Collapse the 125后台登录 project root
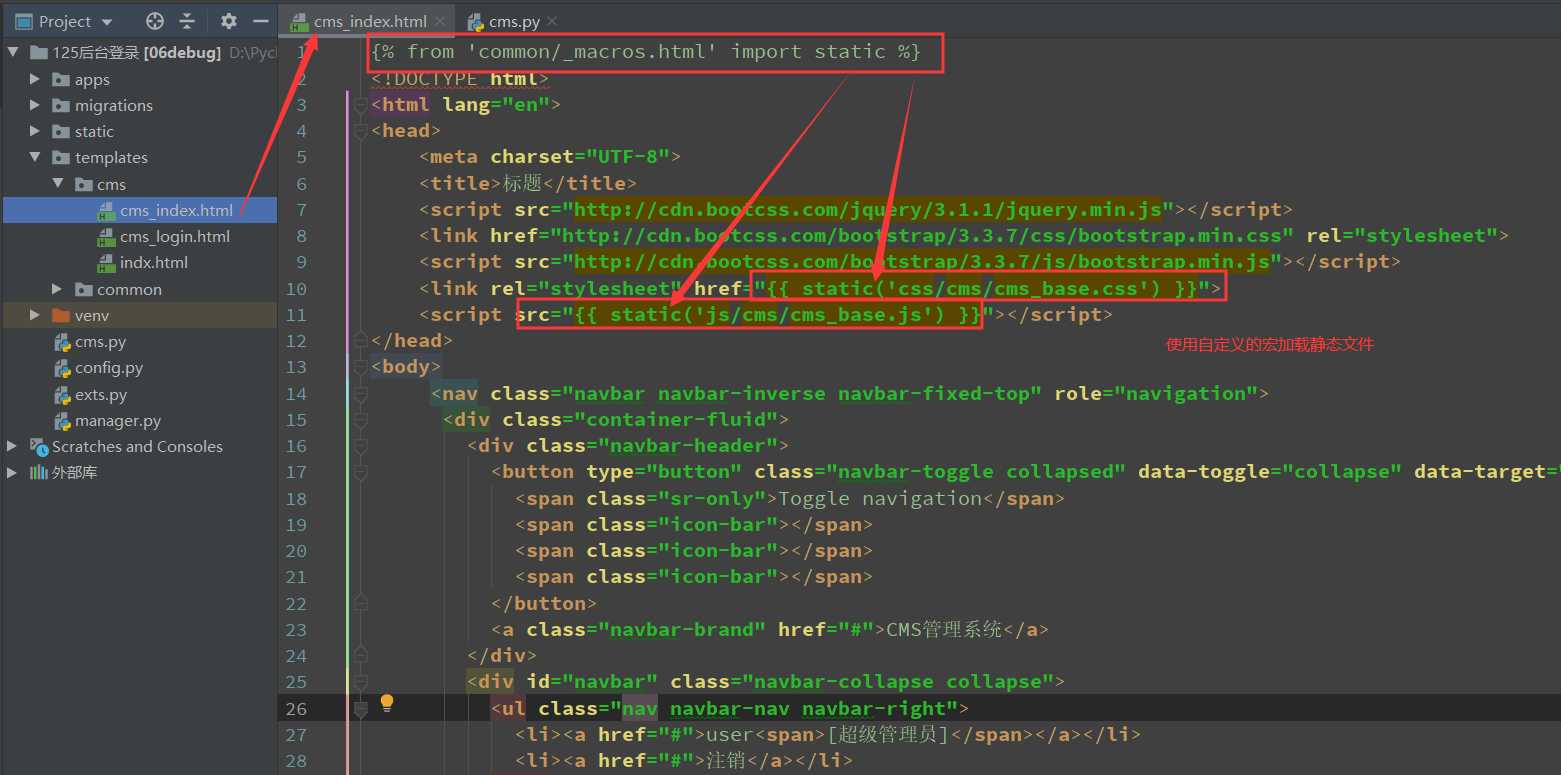Viewport: 1561px width, 775px height. 12,53
